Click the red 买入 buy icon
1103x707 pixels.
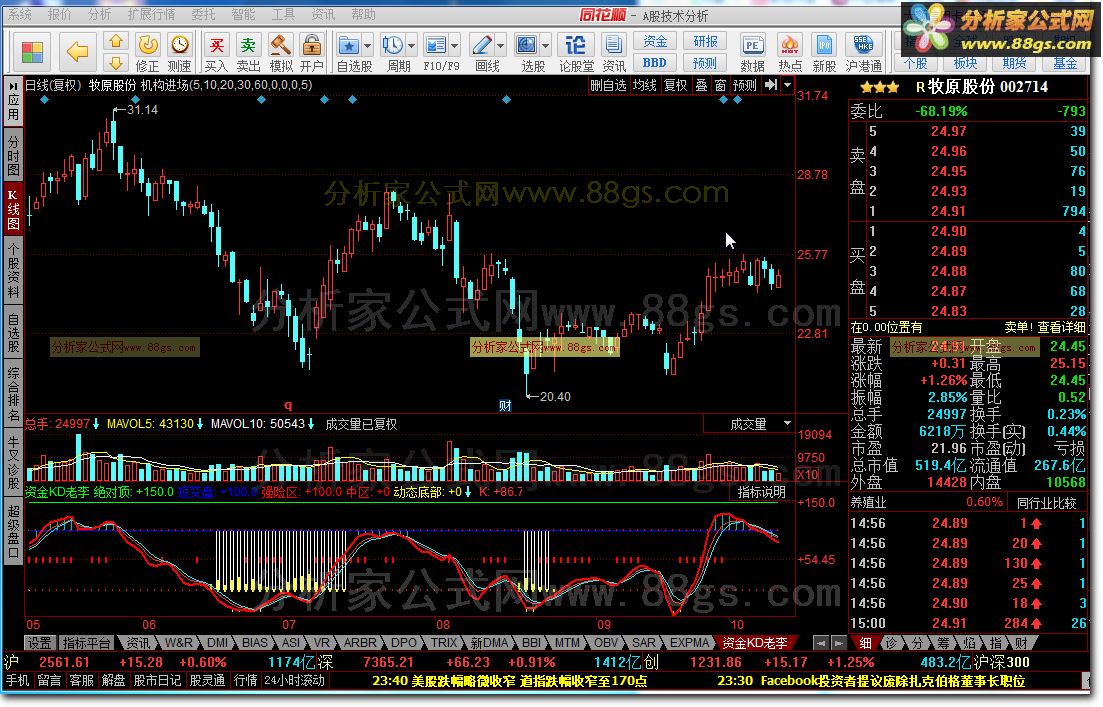pyautogui.click(x=217, y=46)
